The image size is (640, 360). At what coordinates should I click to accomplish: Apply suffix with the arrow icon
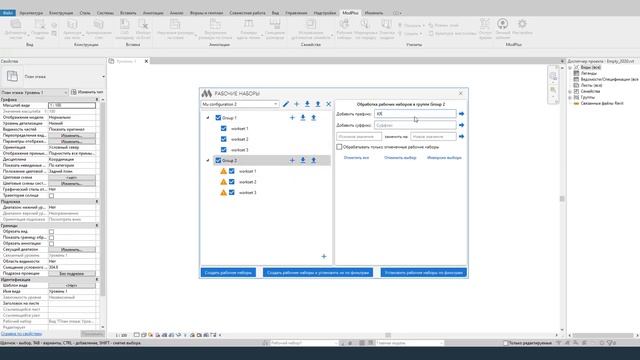[x=462, y=125]
